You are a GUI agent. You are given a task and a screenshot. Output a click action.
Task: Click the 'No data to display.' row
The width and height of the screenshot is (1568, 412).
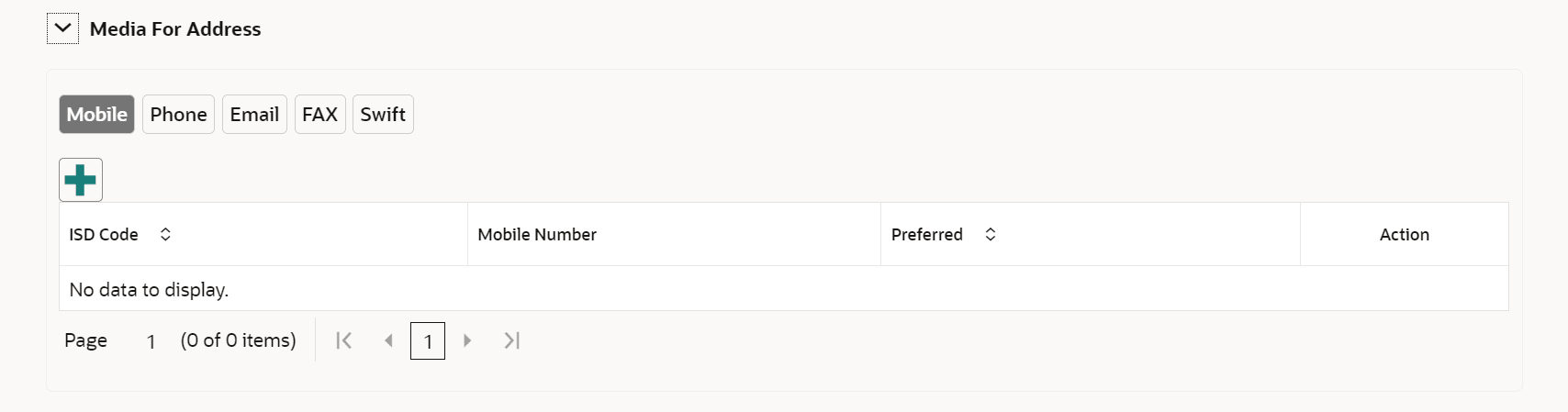[x=149, y=290]
